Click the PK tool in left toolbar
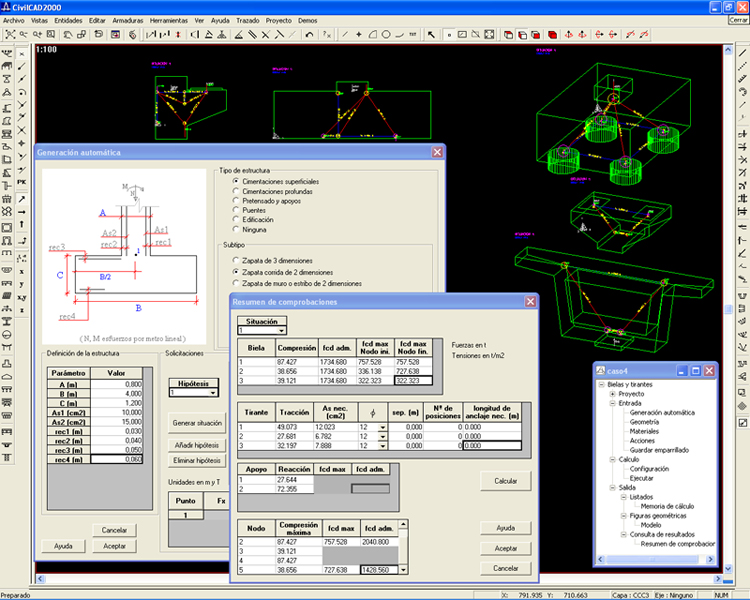The width and height of the screenshot is (750, 600). coord(21,183)
